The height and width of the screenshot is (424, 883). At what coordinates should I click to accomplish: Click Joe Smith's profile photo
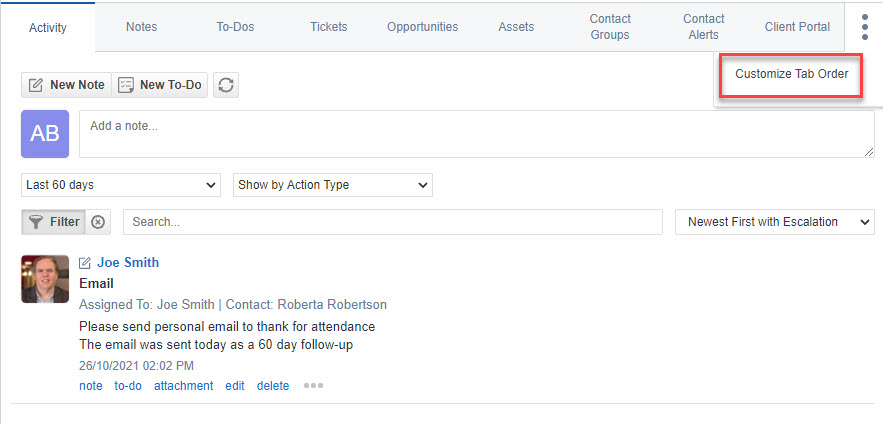(x=45, y=279)
